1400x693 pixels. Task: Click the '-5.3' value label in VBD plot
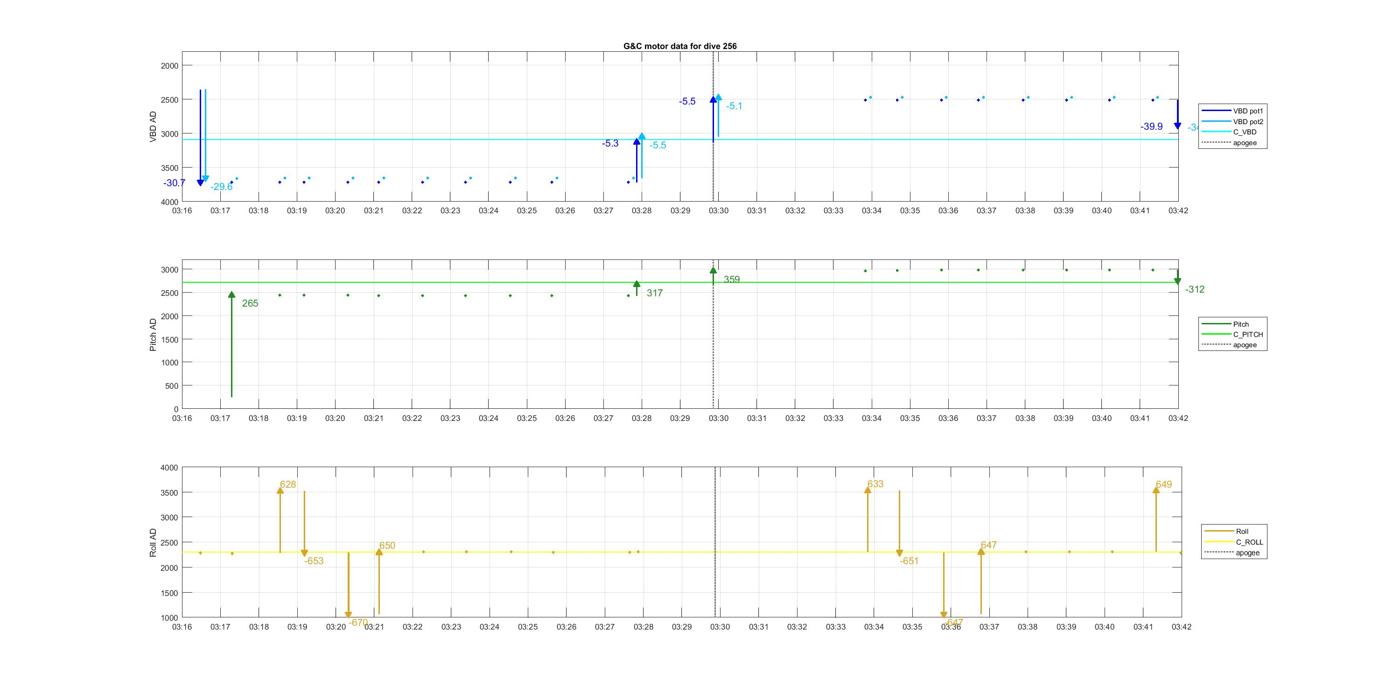click(610, 144)
